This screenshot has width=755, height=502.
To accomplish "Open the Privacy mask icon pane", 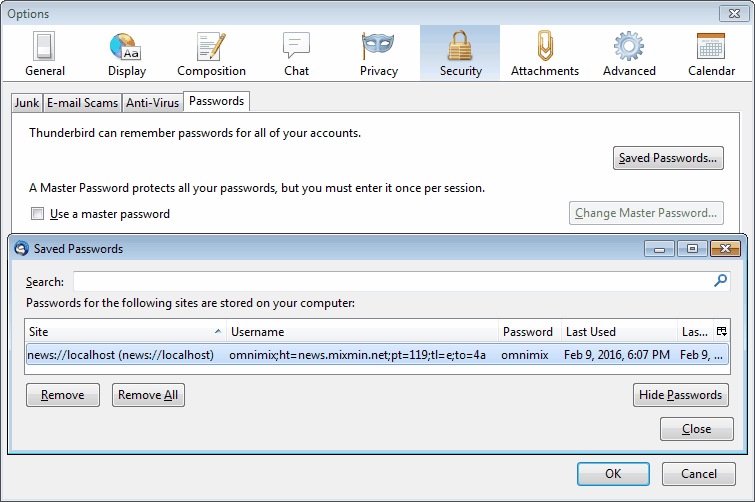I will coord(378,53).
